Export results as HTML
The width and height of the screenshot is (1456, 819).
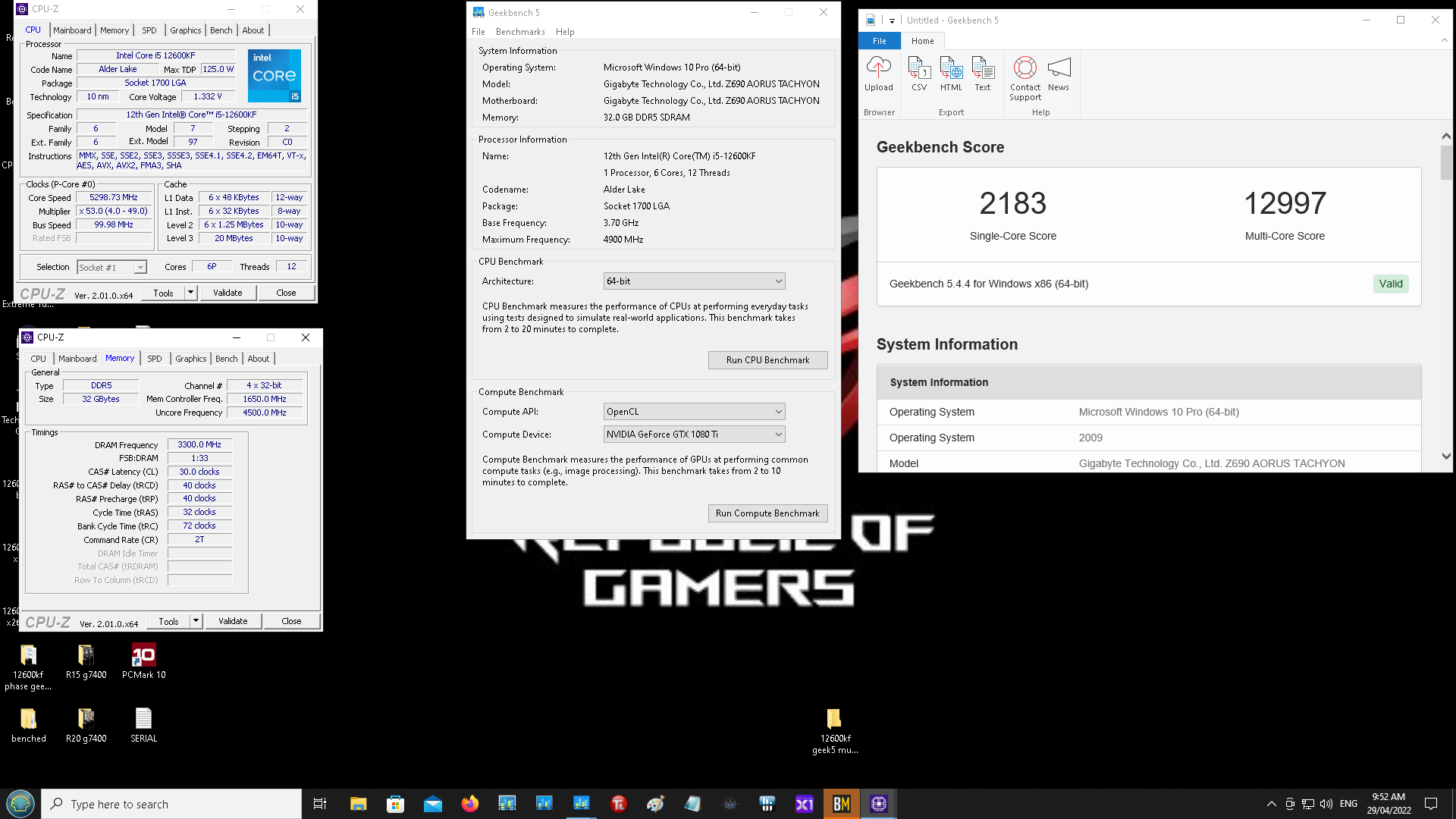[x=951, y=74]
